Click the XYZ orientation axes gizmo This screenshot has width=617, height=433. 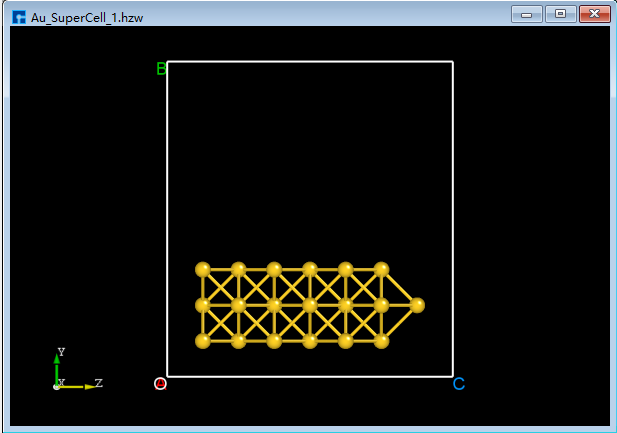coord(78,369)
